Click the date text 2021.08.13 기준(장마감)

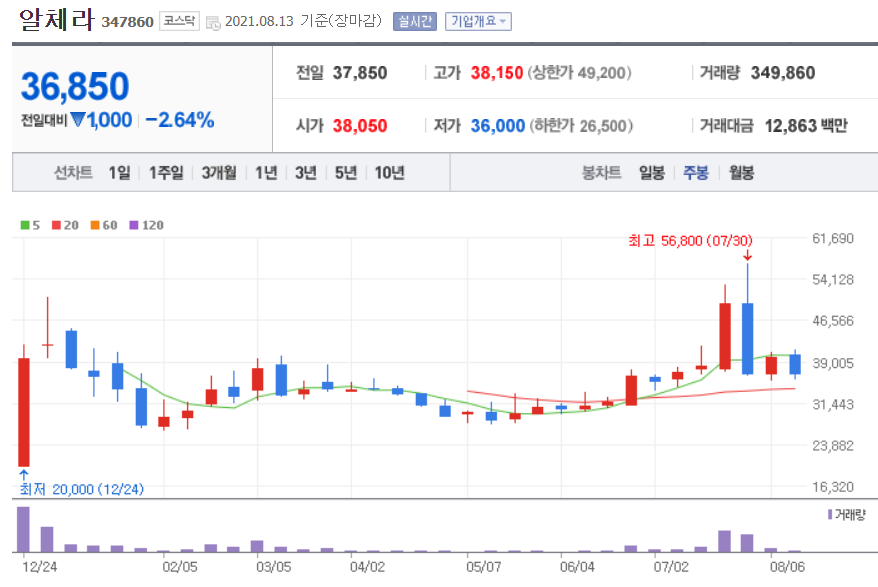(303, 21)
